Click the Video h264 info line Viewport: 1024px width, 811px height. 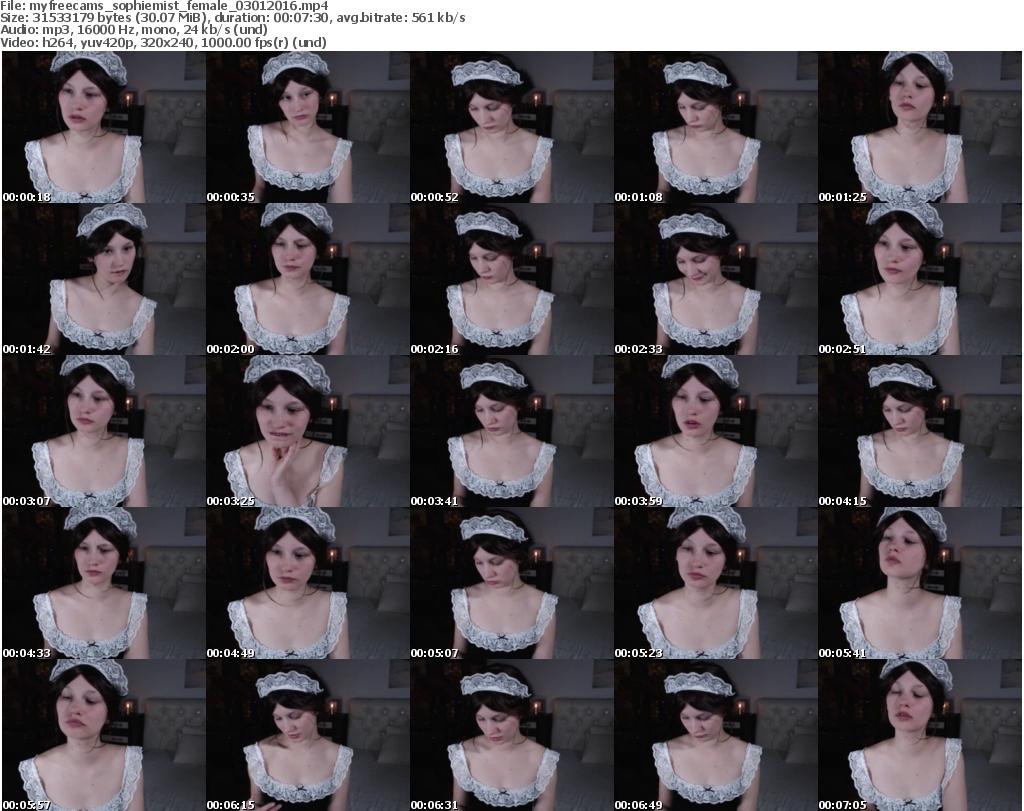tap(163, 42)
